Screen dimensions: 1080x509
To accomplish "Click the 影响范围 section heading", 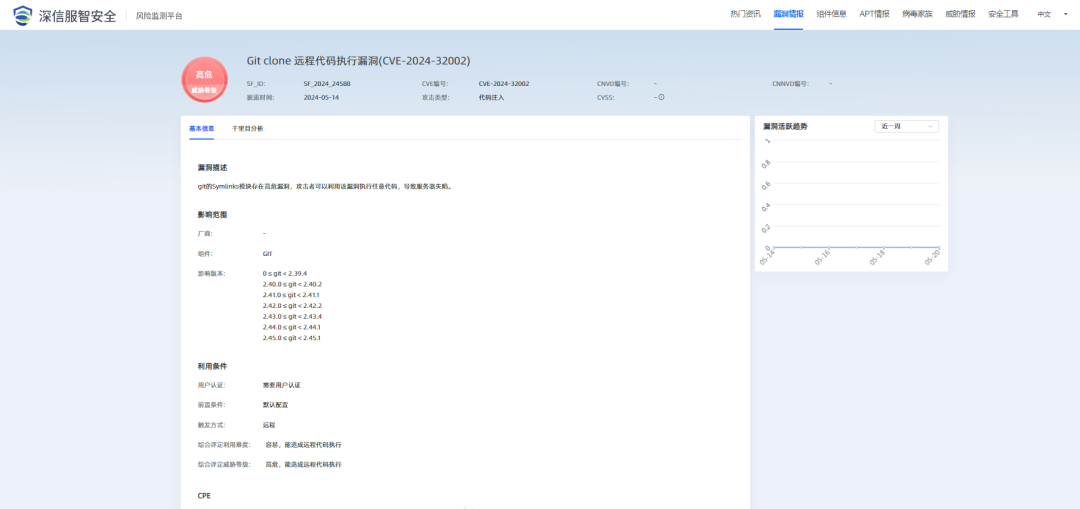I will coord(212,215).
